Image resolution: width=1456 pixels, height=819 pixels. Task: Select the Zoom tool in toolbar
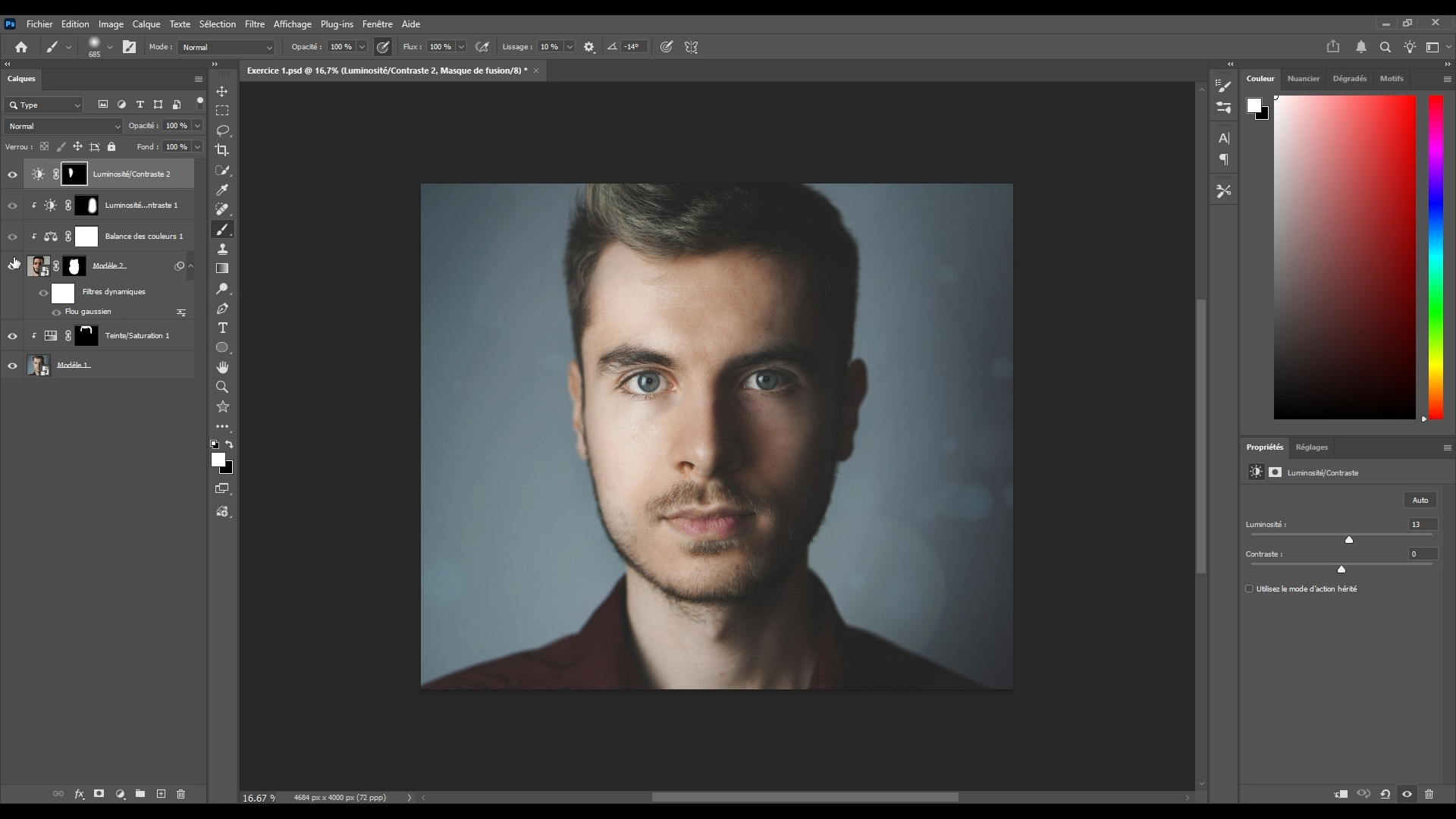coord(222,387)
